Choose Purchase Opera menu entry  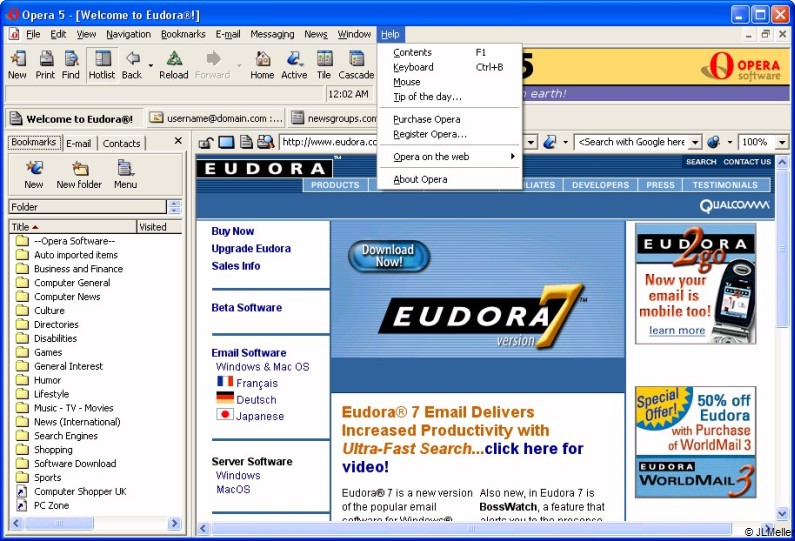(450, 119)
